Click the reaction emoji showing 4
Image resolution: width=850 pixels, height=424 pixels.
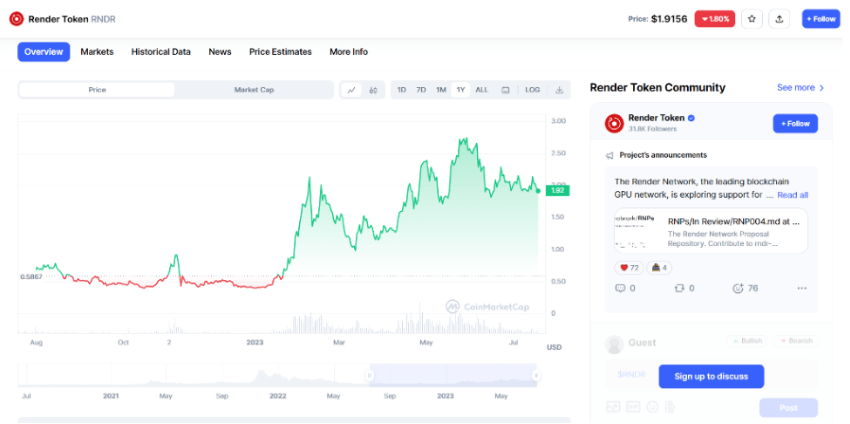tap(659, 268)
